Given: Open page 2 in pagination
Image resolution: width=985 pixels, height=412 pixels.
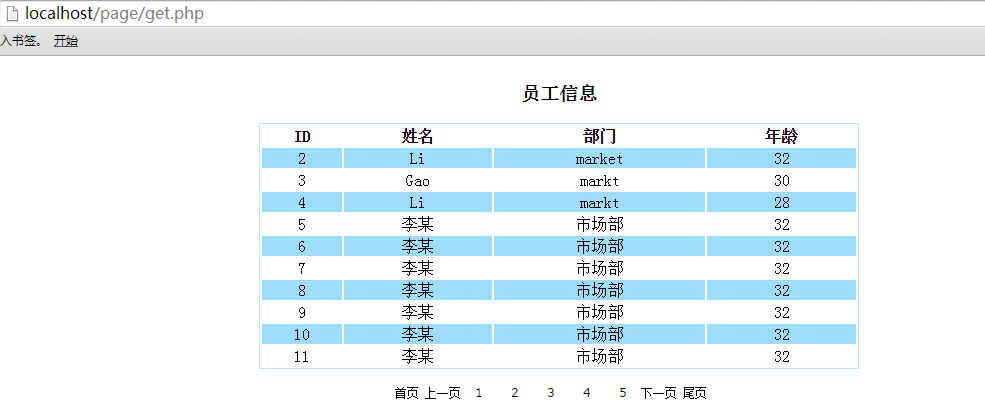Looking at the screenshot, I should coord(514,393).
